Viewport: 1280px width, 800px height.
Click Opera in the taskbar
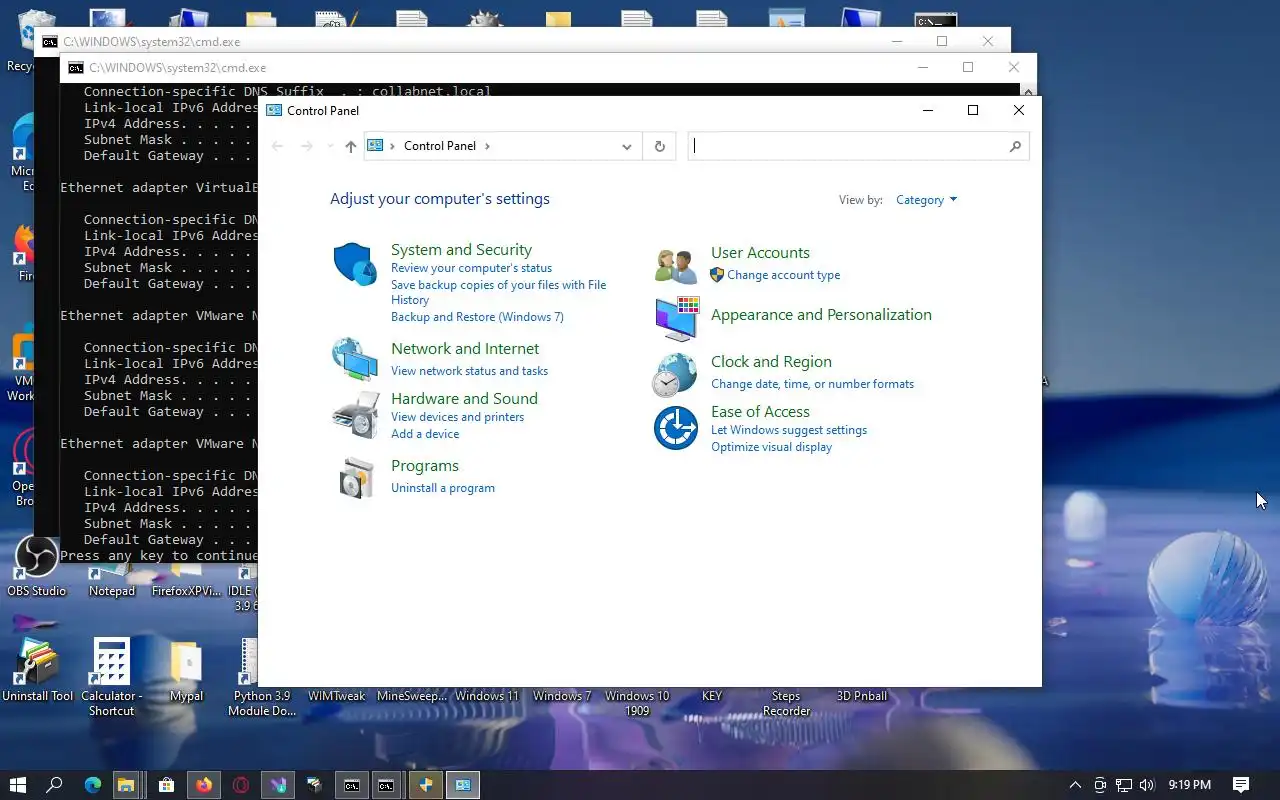[x=241, y=785]
